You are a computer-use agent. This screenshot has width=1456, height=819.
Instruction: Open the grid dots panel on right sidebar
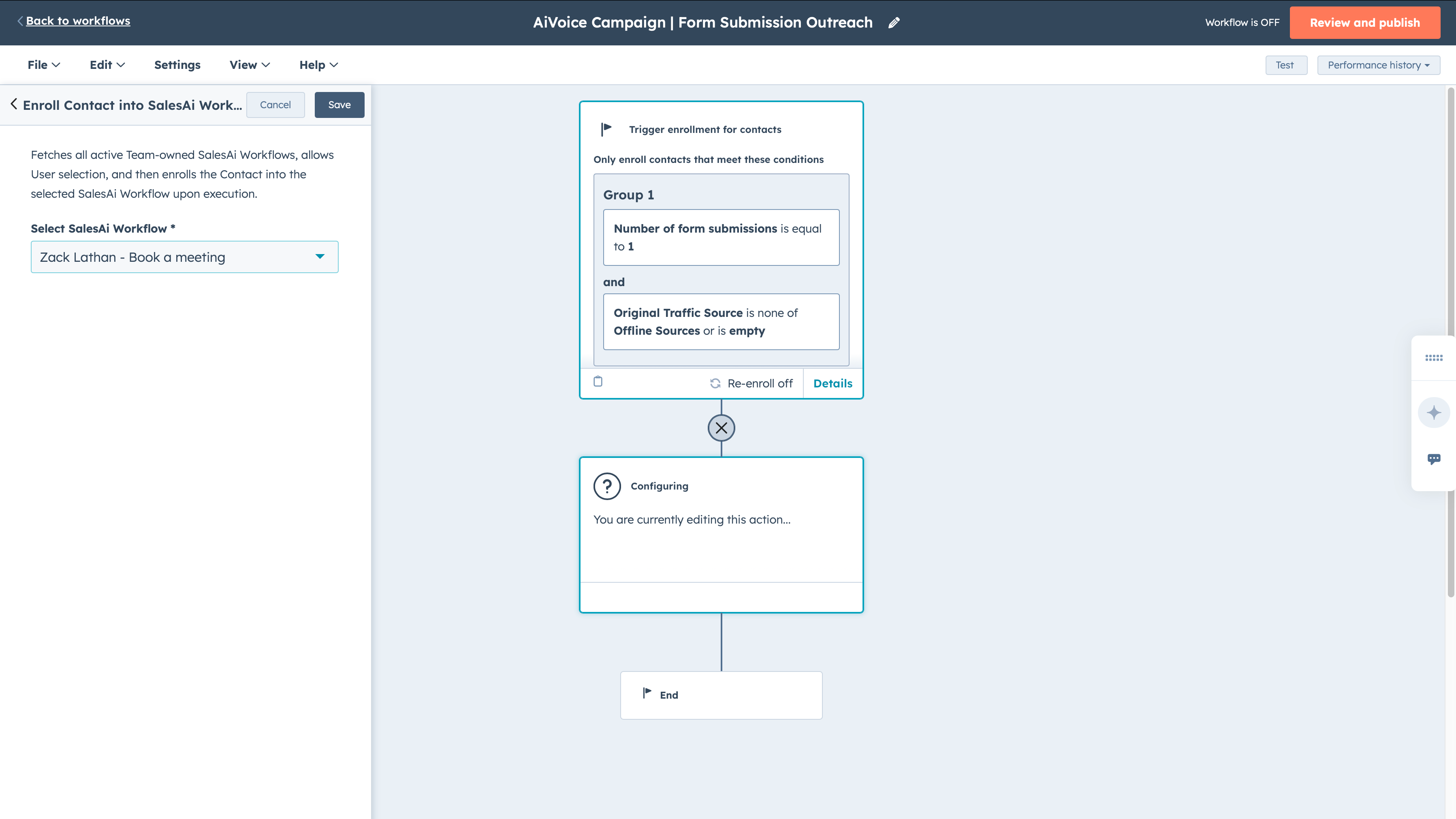pos(1433,358)
